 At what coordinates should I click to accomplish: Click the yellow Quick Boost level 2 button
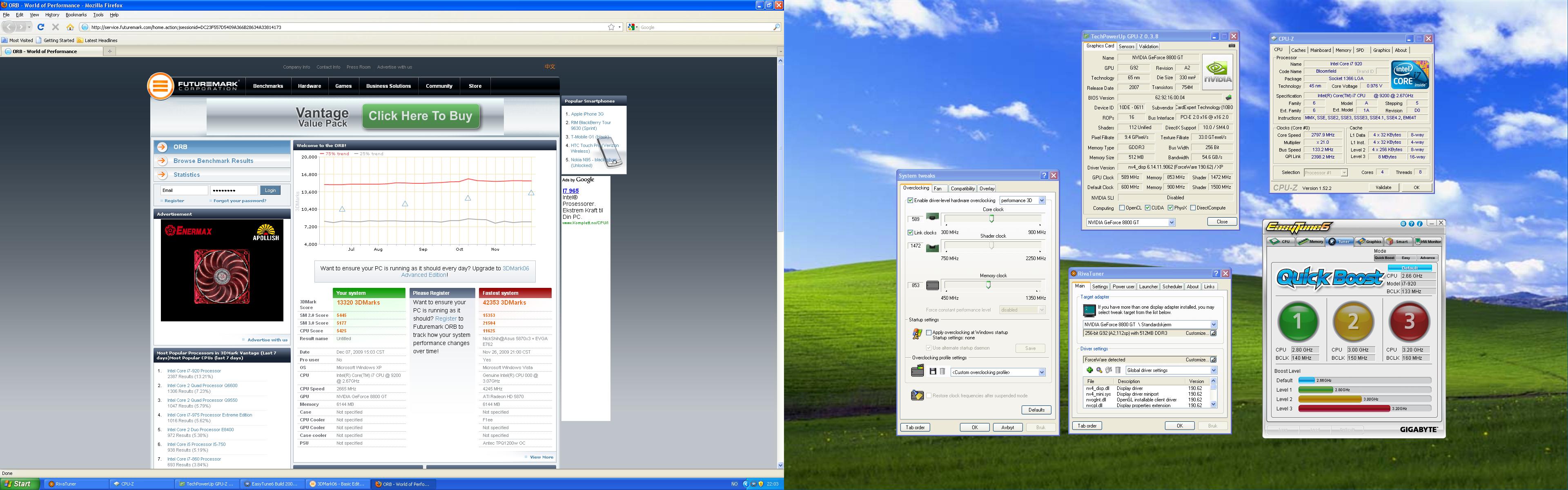pos(1353,321)
